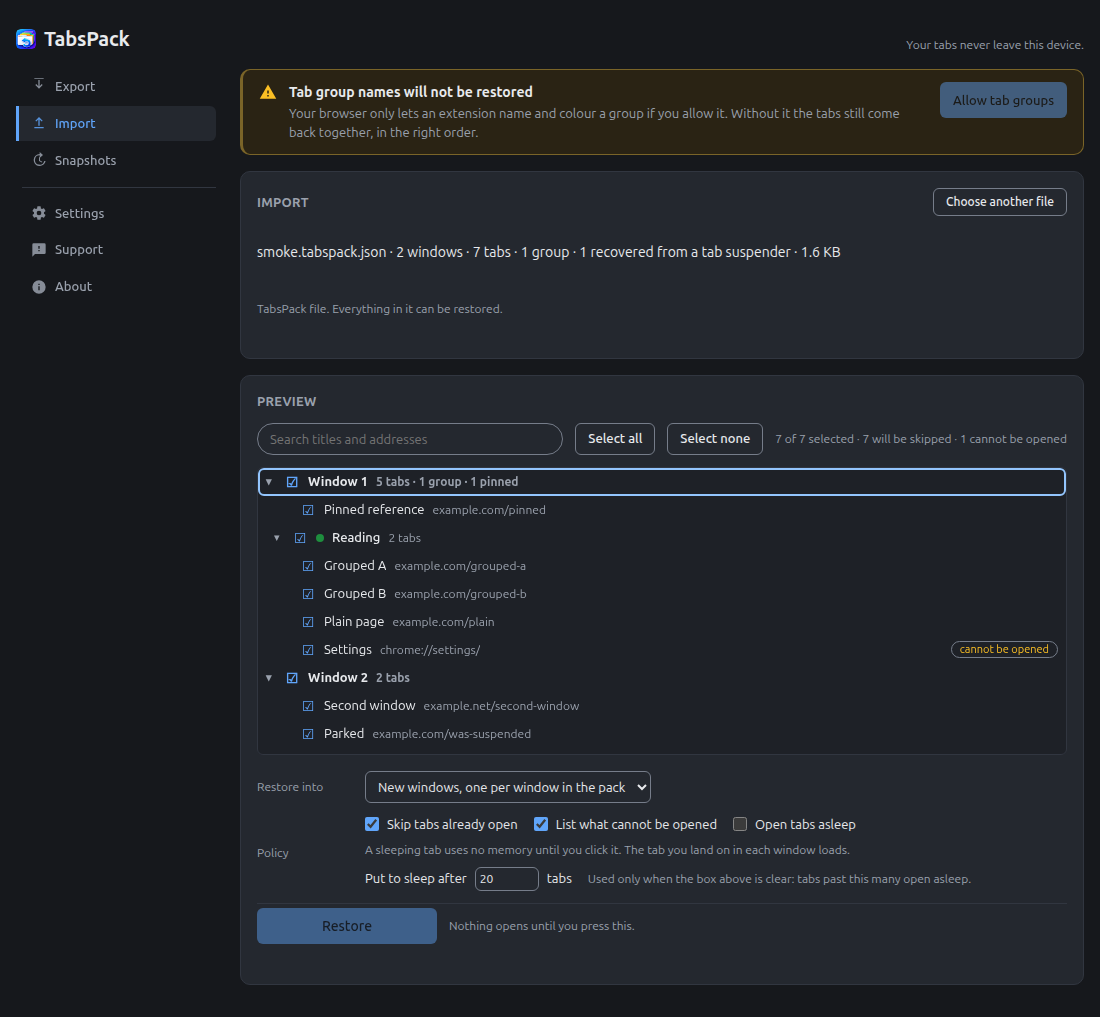Click the cannot be opened badge
The height and width of the screenshot is (1017, 1100).
(1004, 649)
